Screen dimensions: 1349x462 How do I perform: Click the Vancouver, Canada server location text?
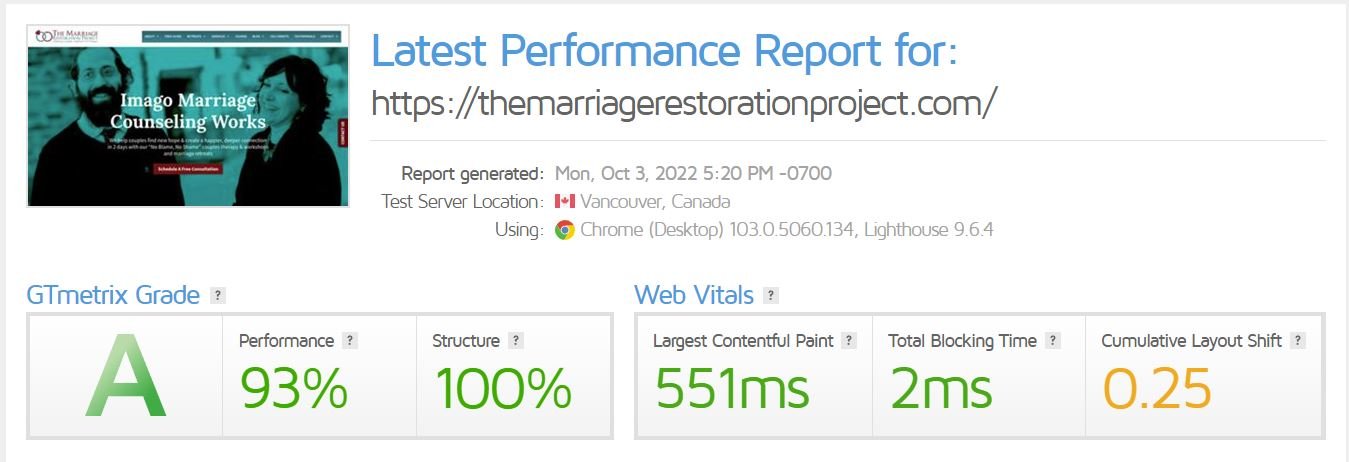(655, 201)
